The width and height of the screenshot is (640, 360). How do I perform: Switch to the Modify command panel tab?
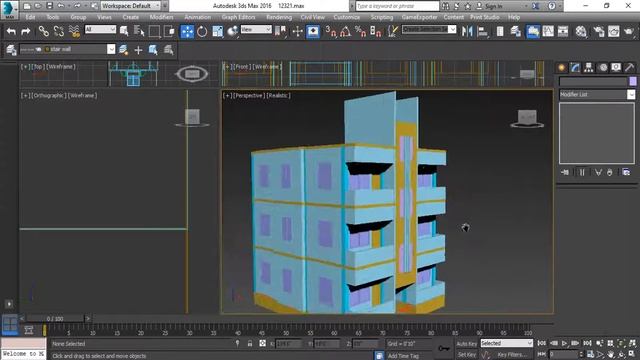[x=575, y=68]
